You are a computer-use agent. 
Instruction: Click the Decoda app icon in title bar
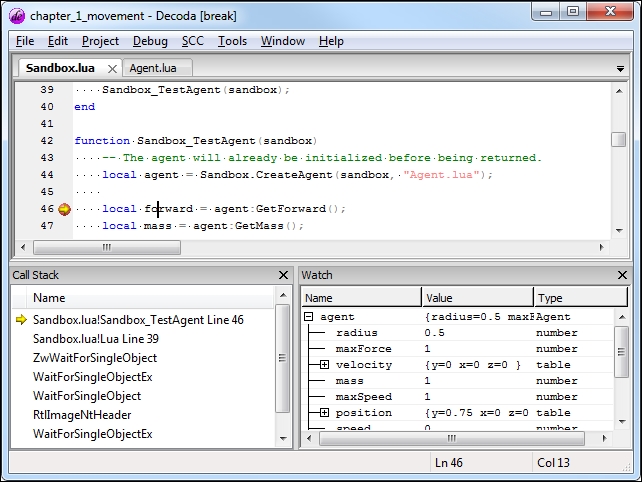tap(17, 16)
